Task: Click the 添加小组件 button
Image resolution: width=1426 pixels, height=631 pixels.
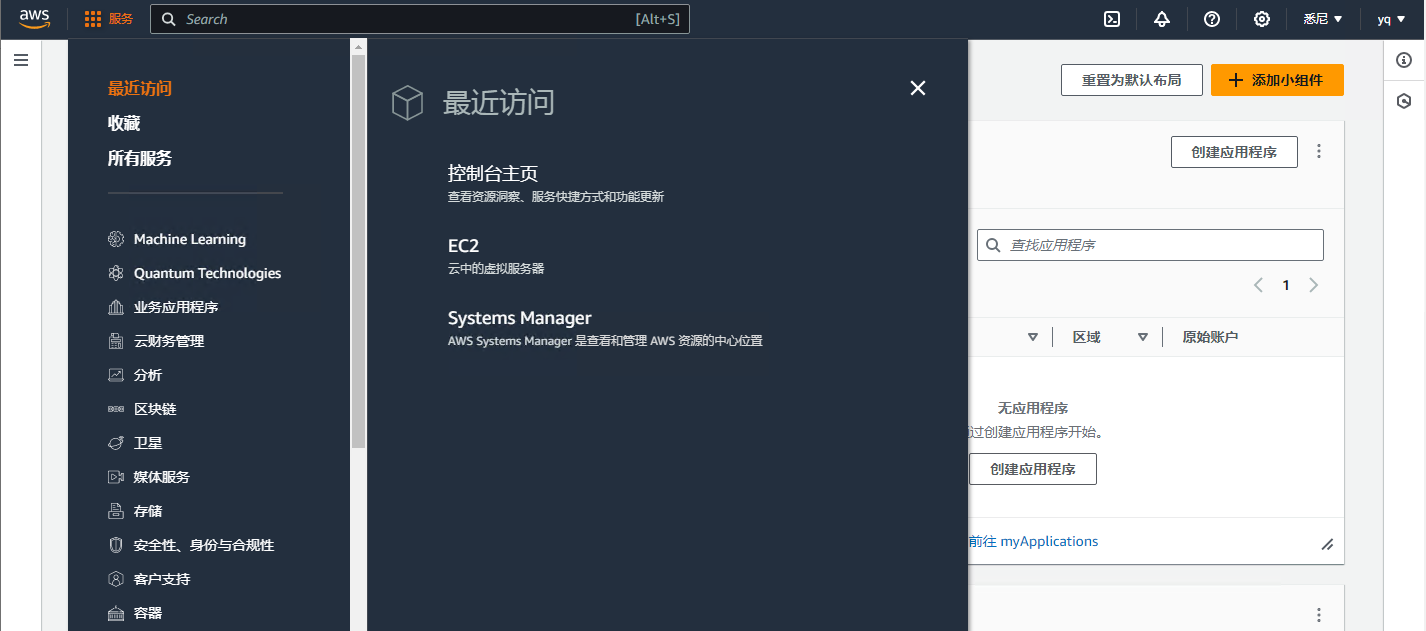Action: [x=1277, y=80]
